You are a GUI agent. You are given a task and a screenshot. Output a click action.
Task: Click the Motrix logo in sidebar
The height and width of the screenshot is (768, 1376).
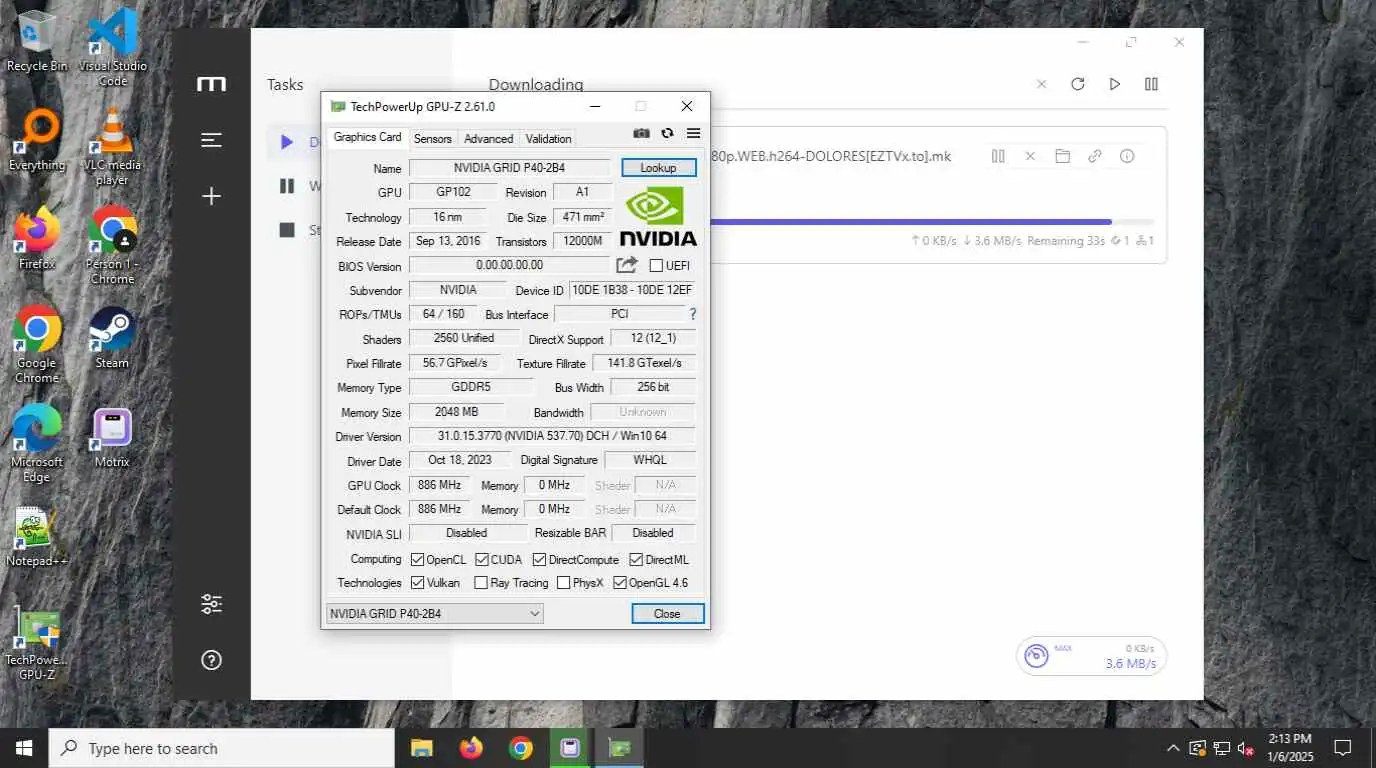pos(211,84)
